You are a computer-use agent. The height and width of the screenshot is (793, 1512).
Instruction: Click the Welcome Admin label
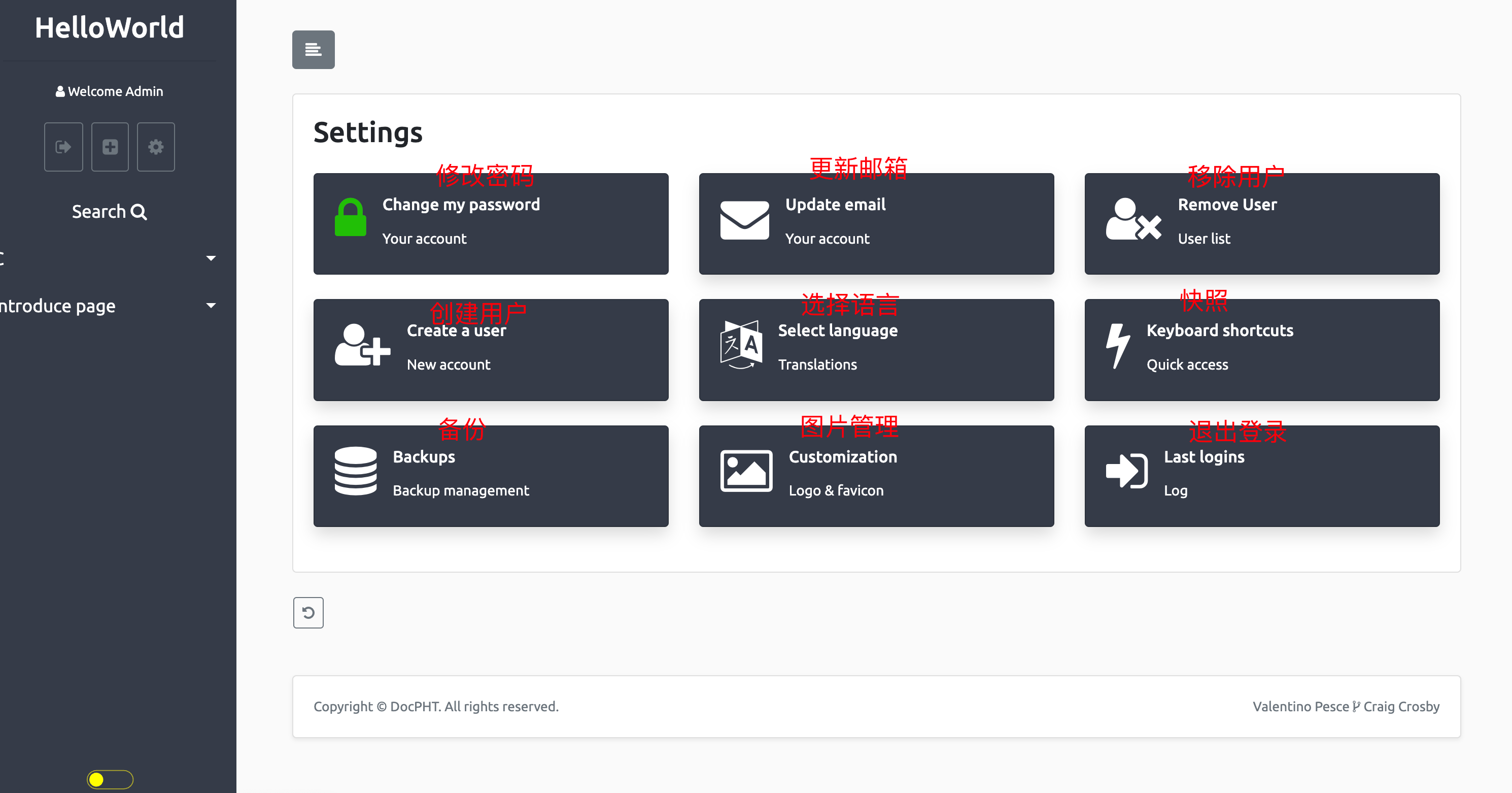pos(116,91)
